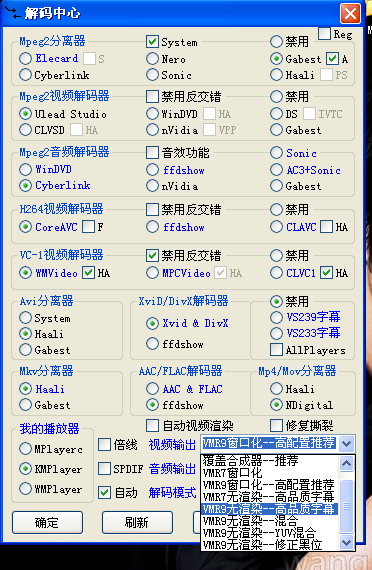Uncheck the HA box beside WMVideo
This screenshot has width=372, height=570.
point(88,273)
